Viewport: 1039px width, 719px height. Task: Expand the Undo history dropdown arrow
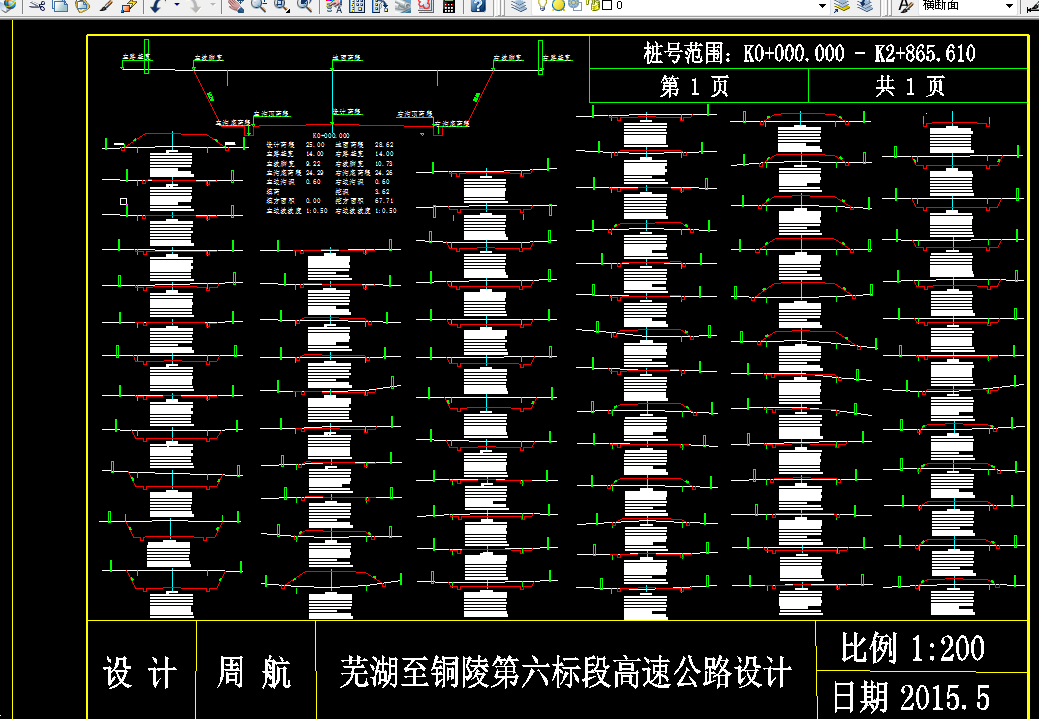176,8
